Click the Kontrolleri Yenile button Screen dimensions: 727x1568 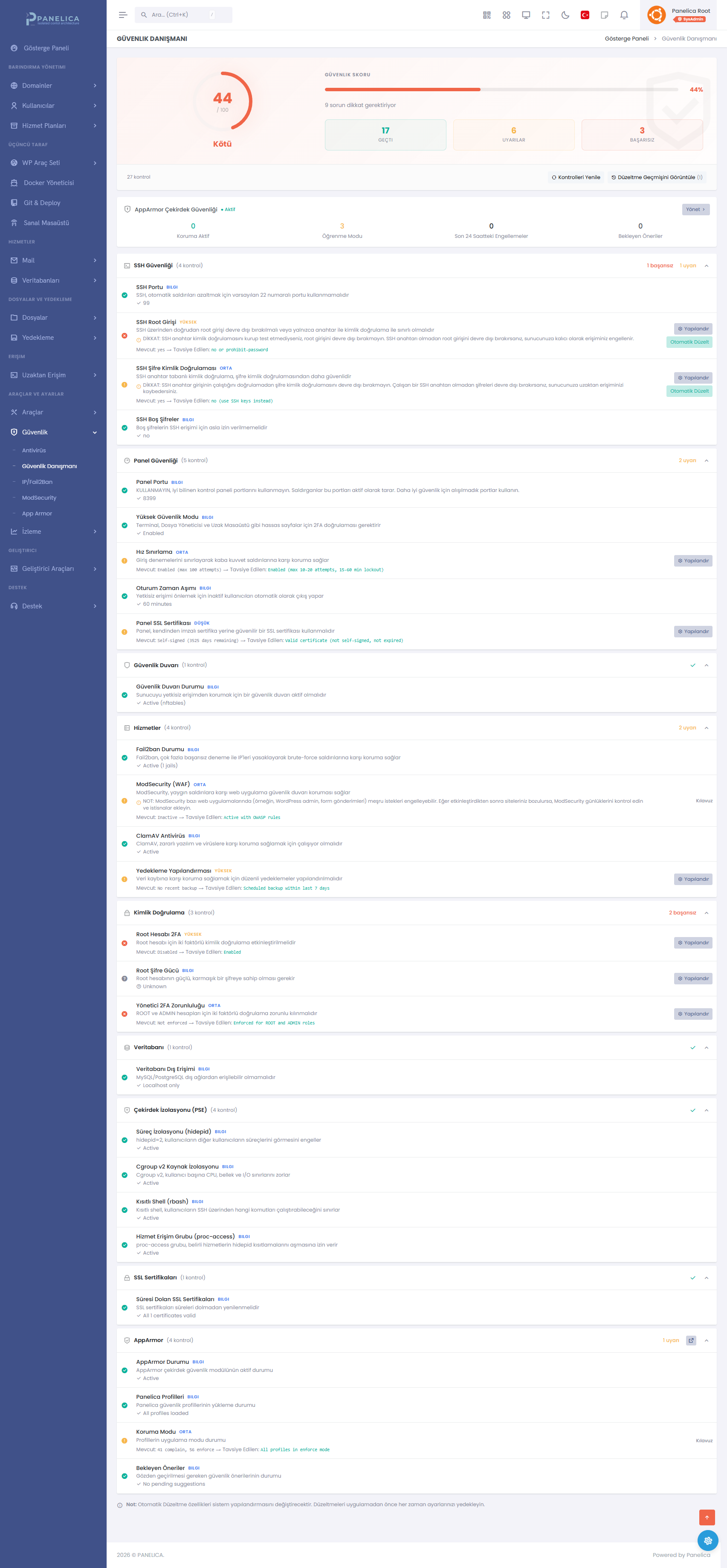point(575,178)
